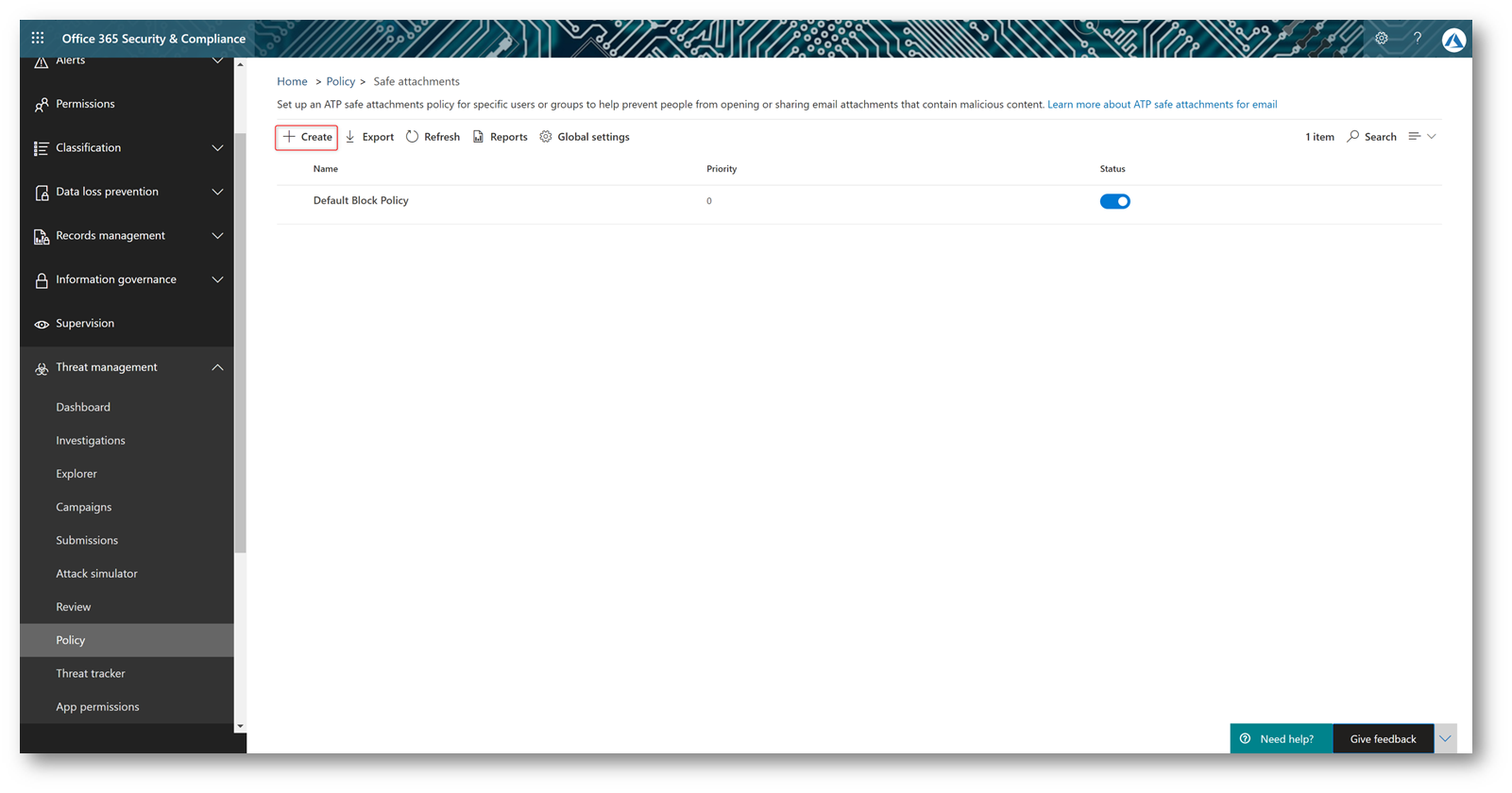Sort by the Priority column header
This screenshot has height=793, width=1512.
[722, 169]
